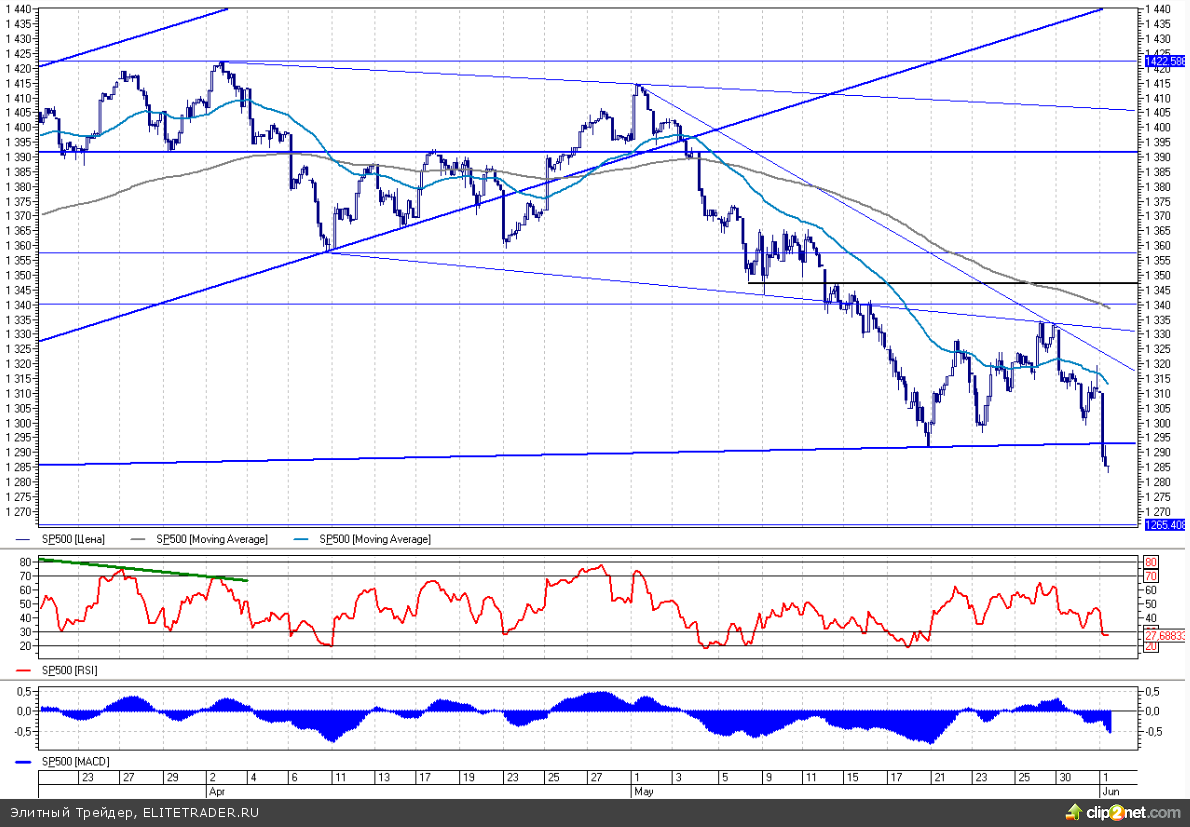Viewport: 1190px width, 827px height.
Task: Select the SP500 [Цена] legend entry
Action: pyautogui.click(x=70, y=539)
